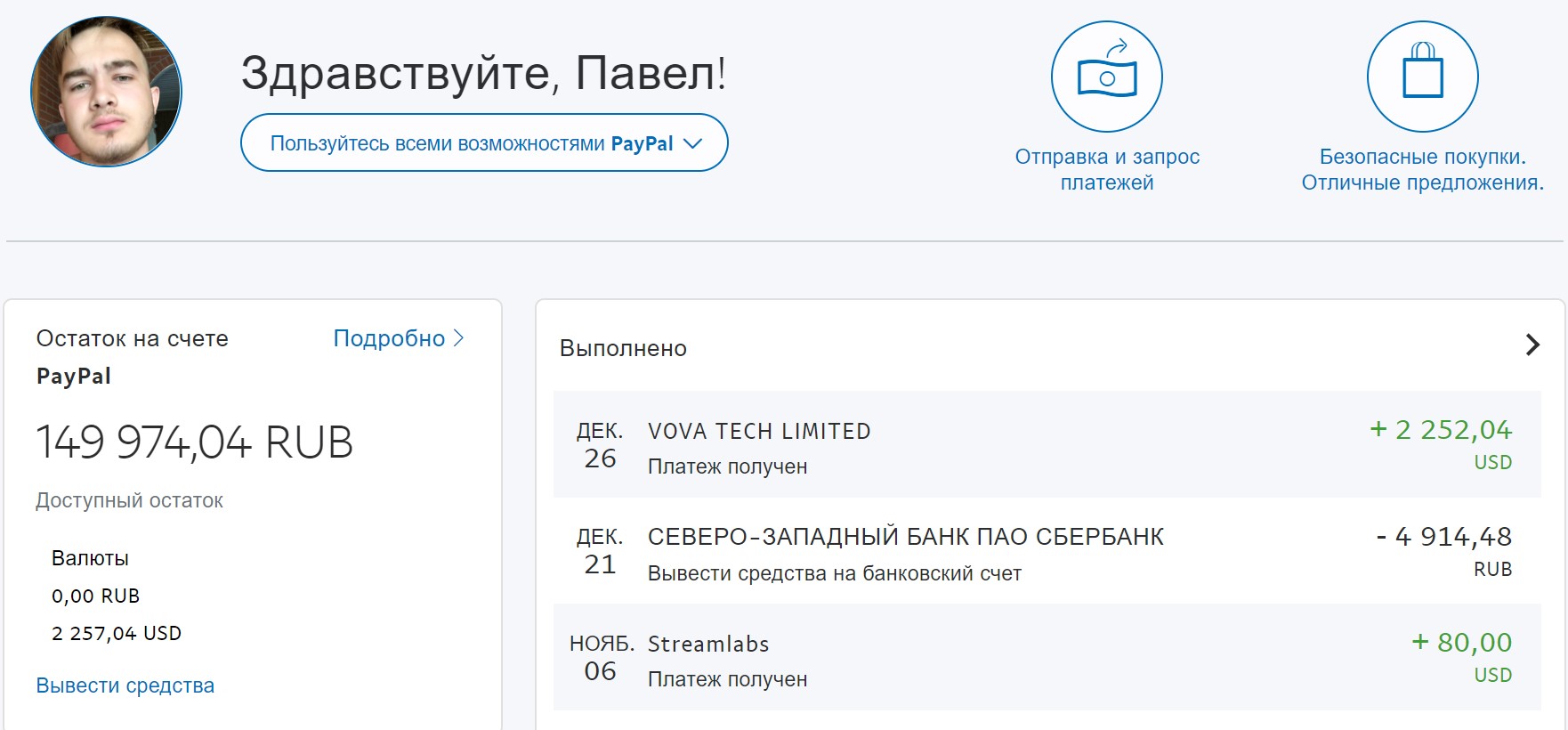The height and width of the screenshot is (730, 1568).
Task: Open the VOVA TECH LIMITED transaction
Action: [x=759, y=432]
